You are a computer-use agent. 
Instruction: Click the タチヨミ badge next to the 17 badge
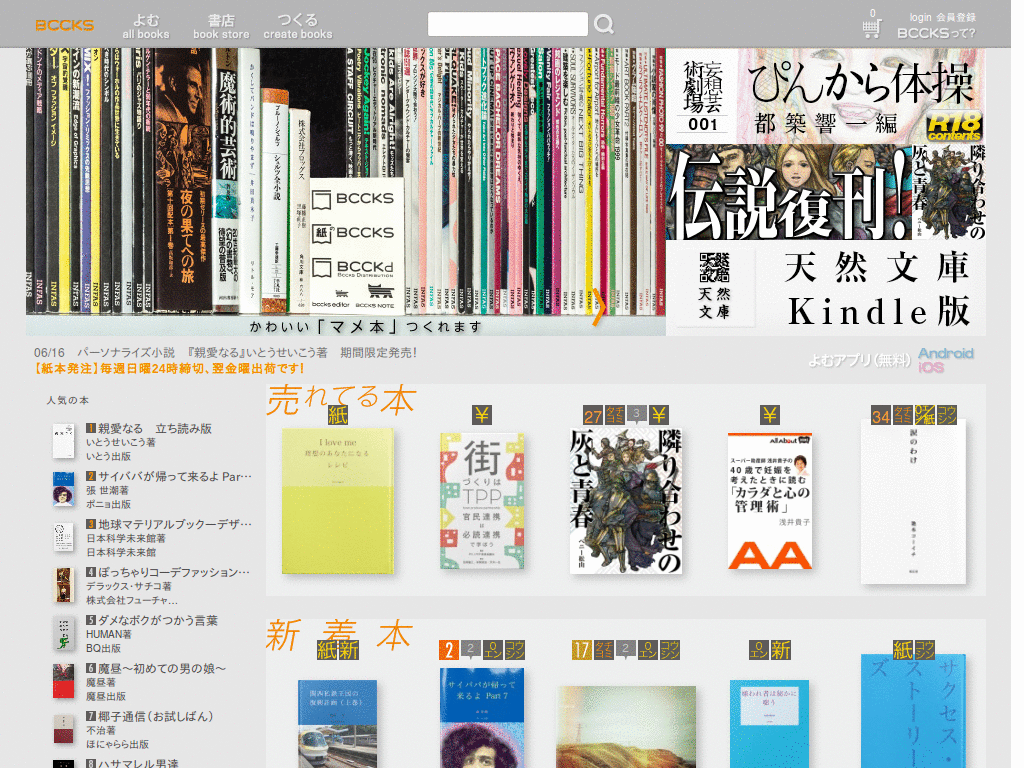coord(603,650)
